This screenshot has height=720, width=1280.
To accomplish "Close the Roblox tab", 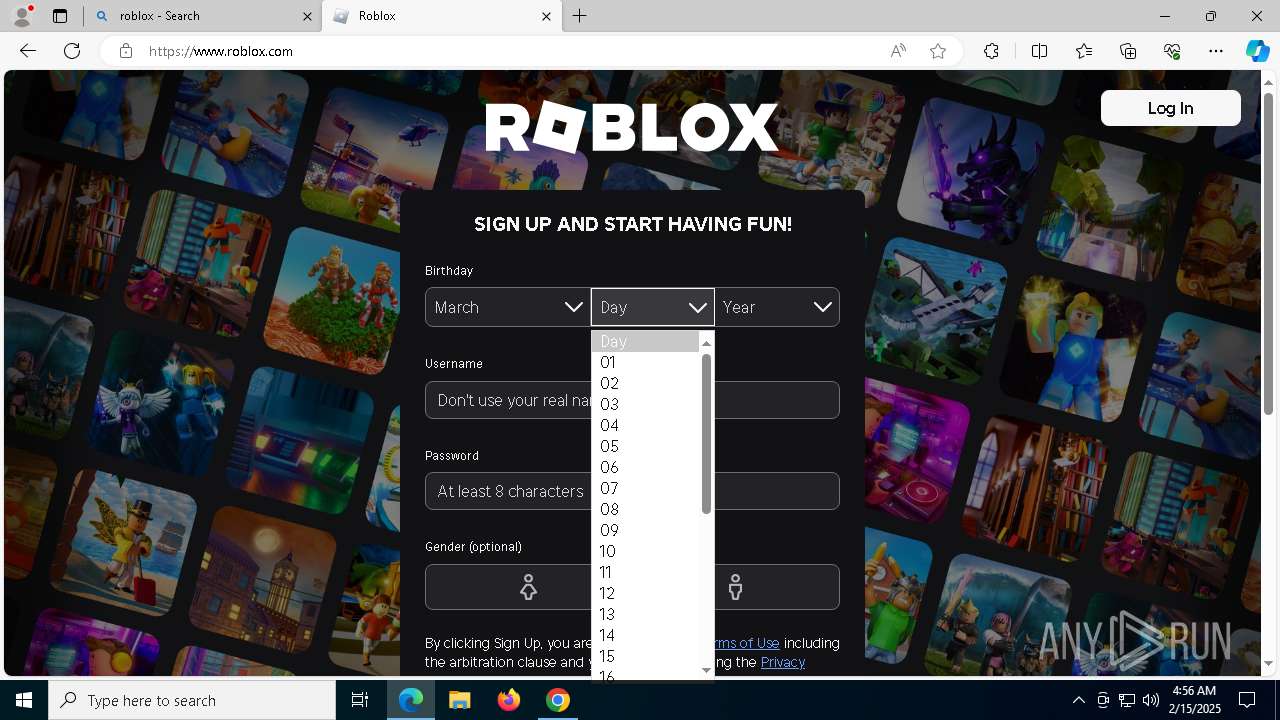I will click(546, 16).
